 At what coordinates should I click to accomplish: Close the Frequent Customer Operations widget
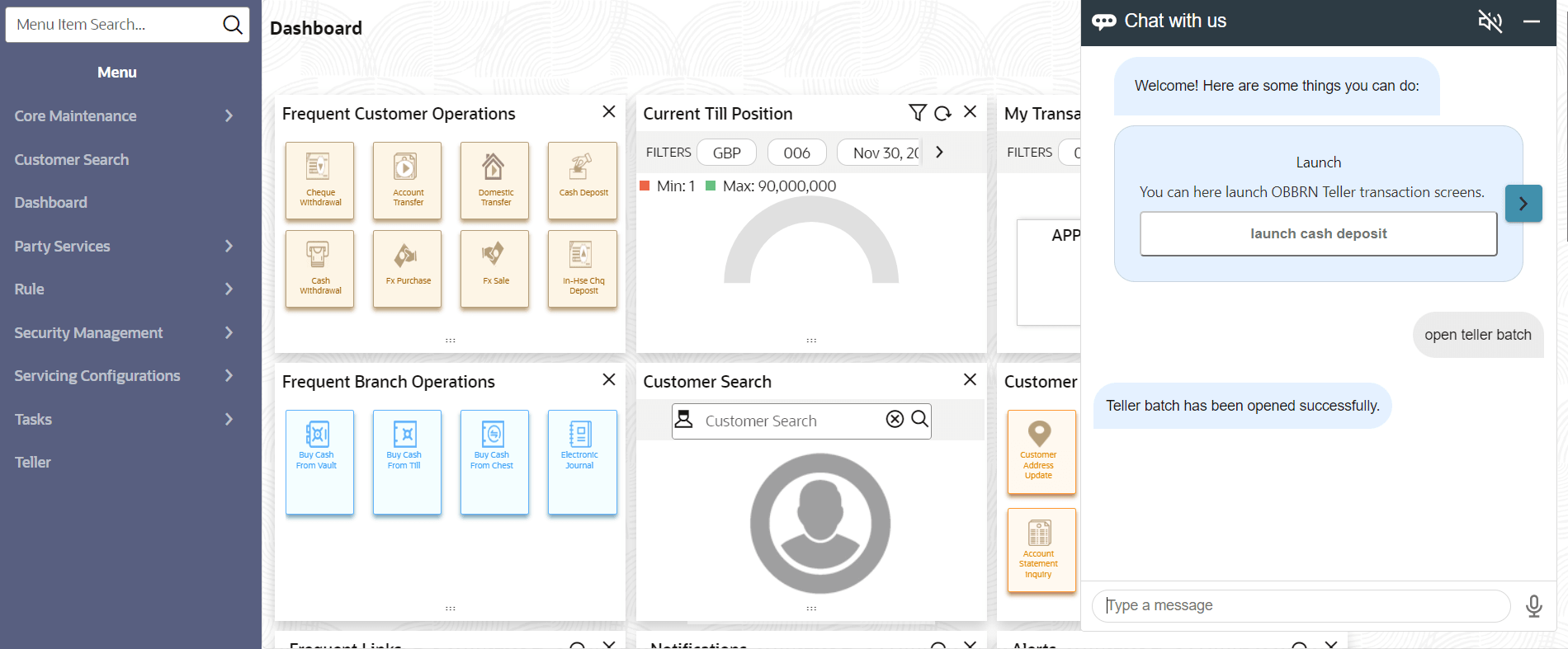609,111
